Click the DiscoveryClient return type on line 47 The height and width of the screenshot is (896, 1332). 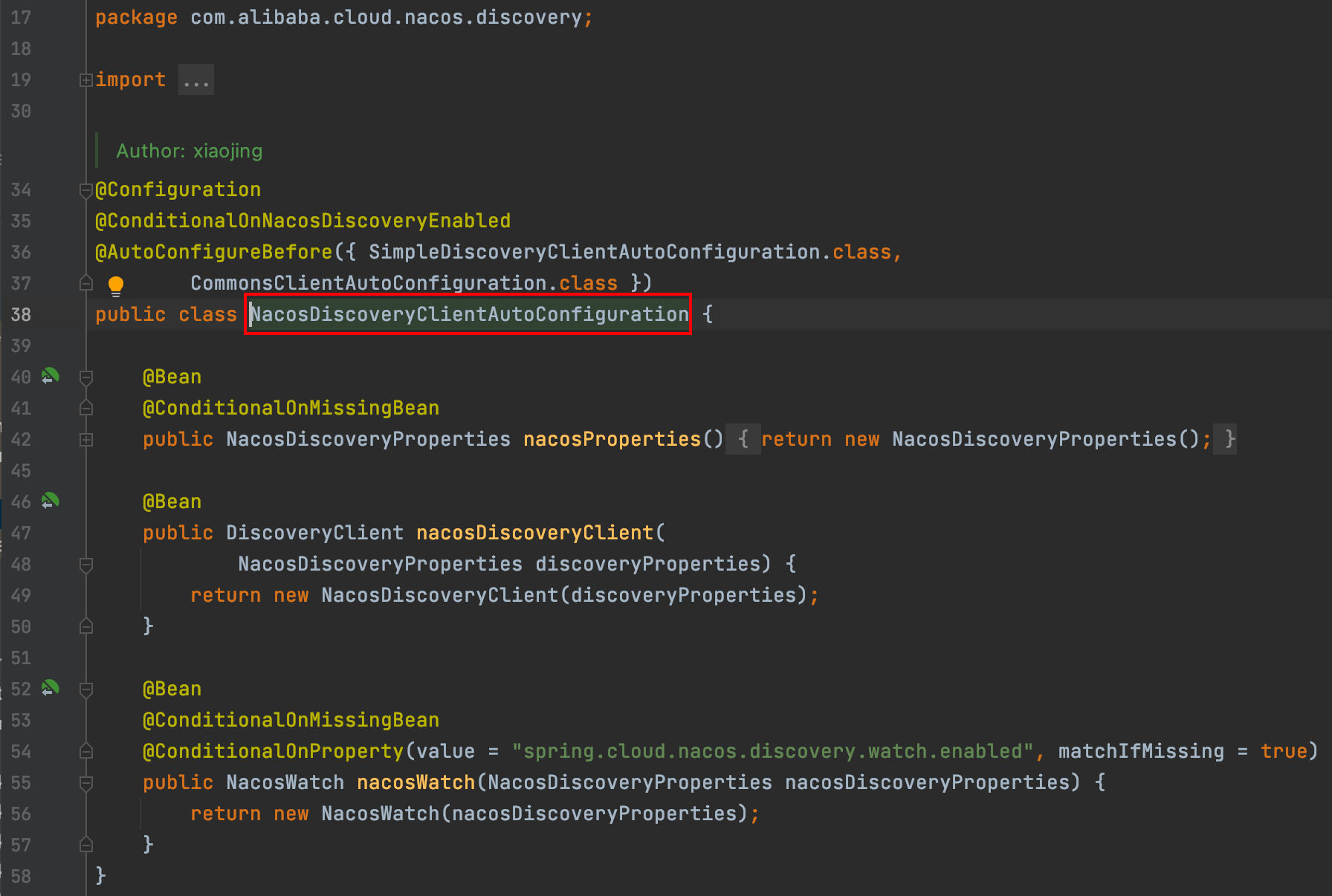click(315, 533)
